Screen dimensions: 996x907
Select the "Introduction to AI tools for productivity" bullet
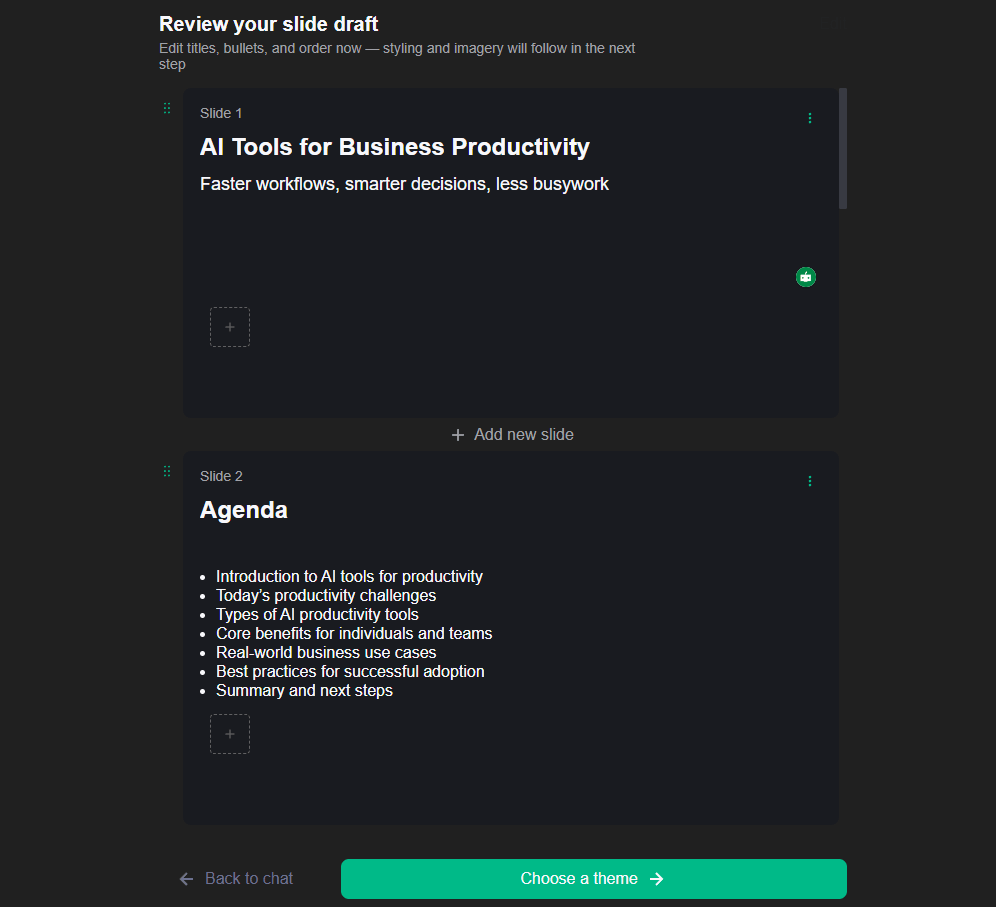click(349, 577)
